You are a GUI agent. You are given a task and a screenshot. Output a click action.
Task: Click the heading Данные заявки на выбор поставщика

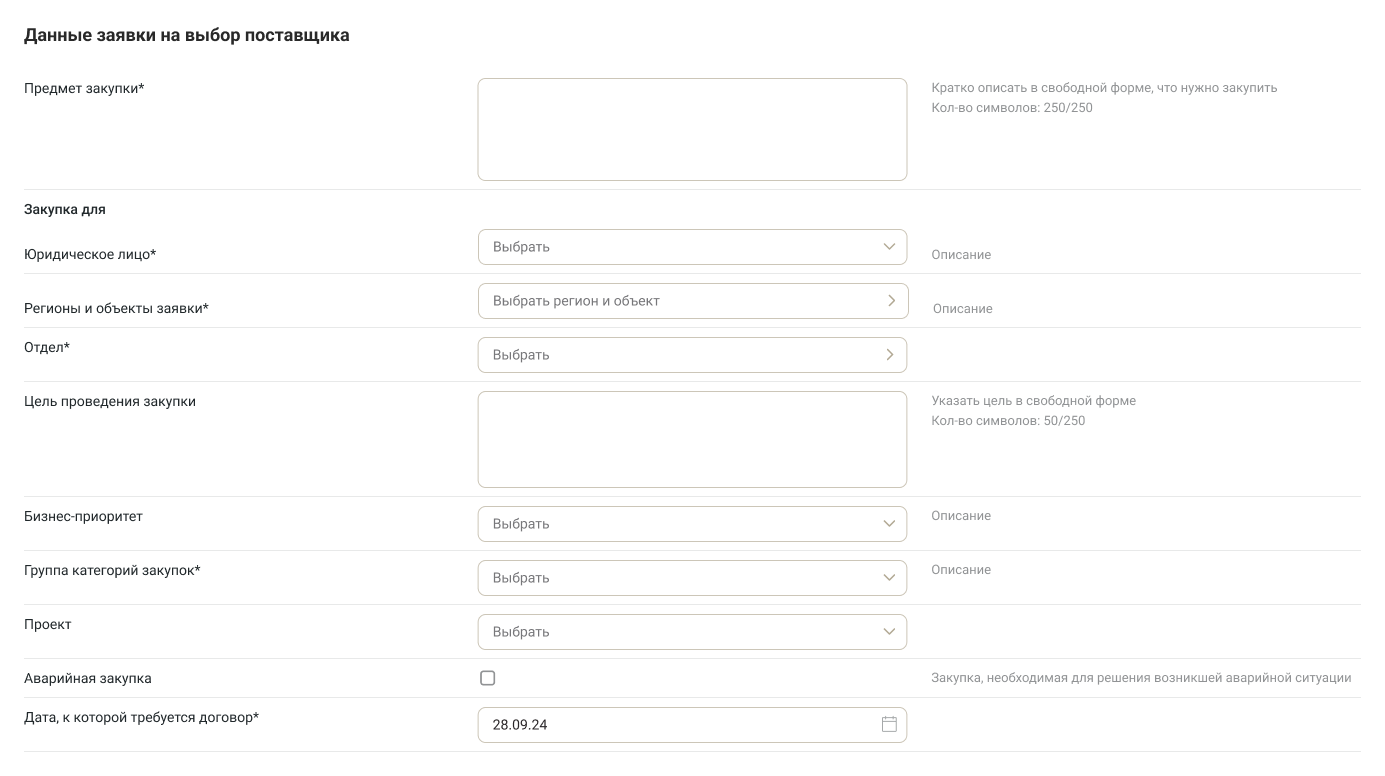tap(187, 35)
